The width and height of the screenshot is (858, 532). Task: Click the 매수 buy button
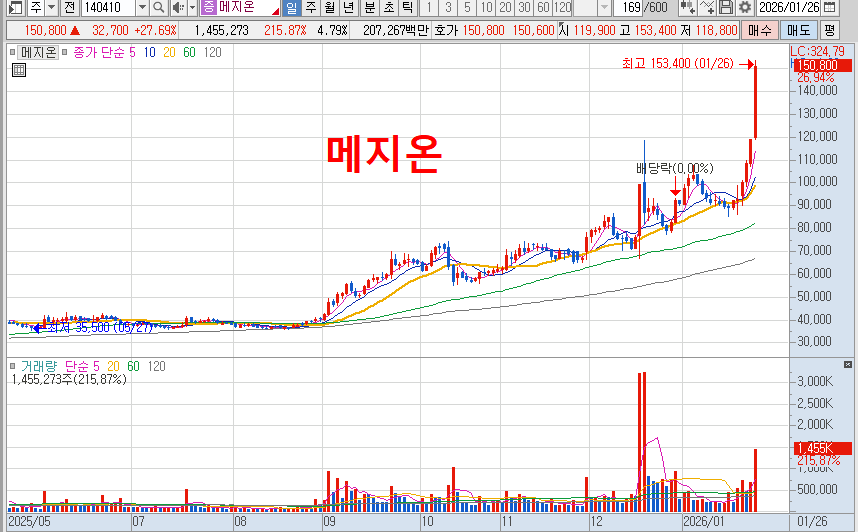759,30
